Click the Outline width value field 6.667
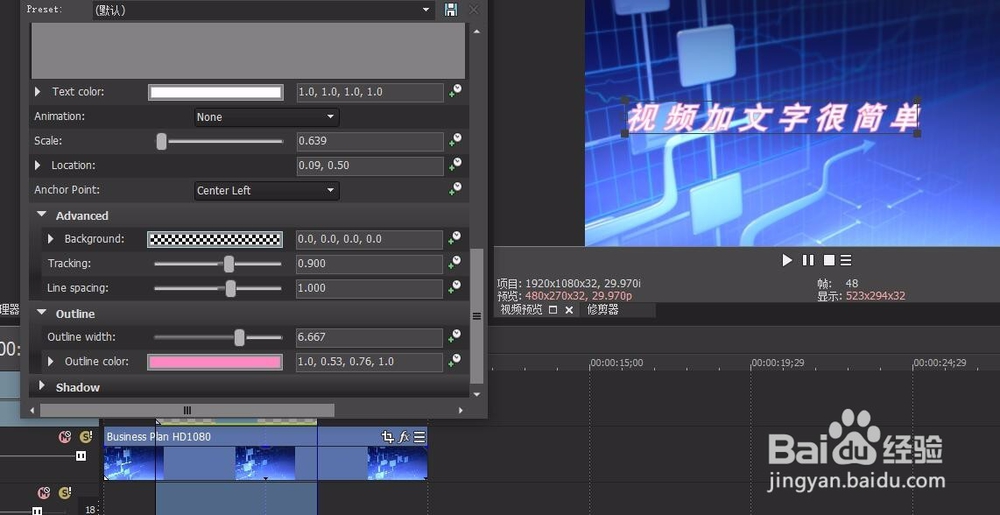The image size is (1000, 515). click(369, 337)
